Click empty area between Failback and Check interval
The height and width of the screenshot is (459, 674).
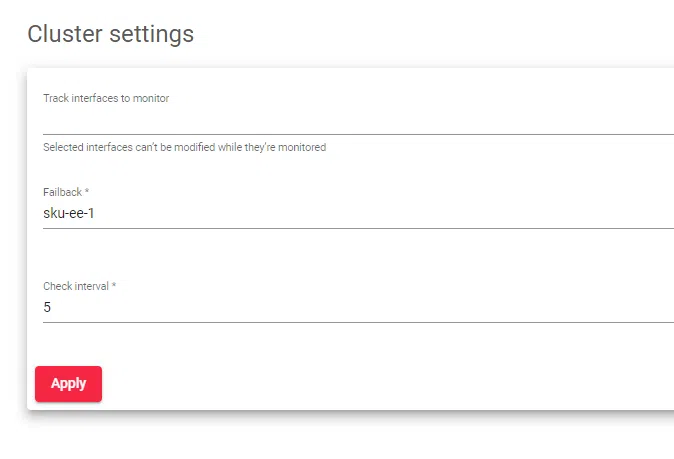[350, 255]
